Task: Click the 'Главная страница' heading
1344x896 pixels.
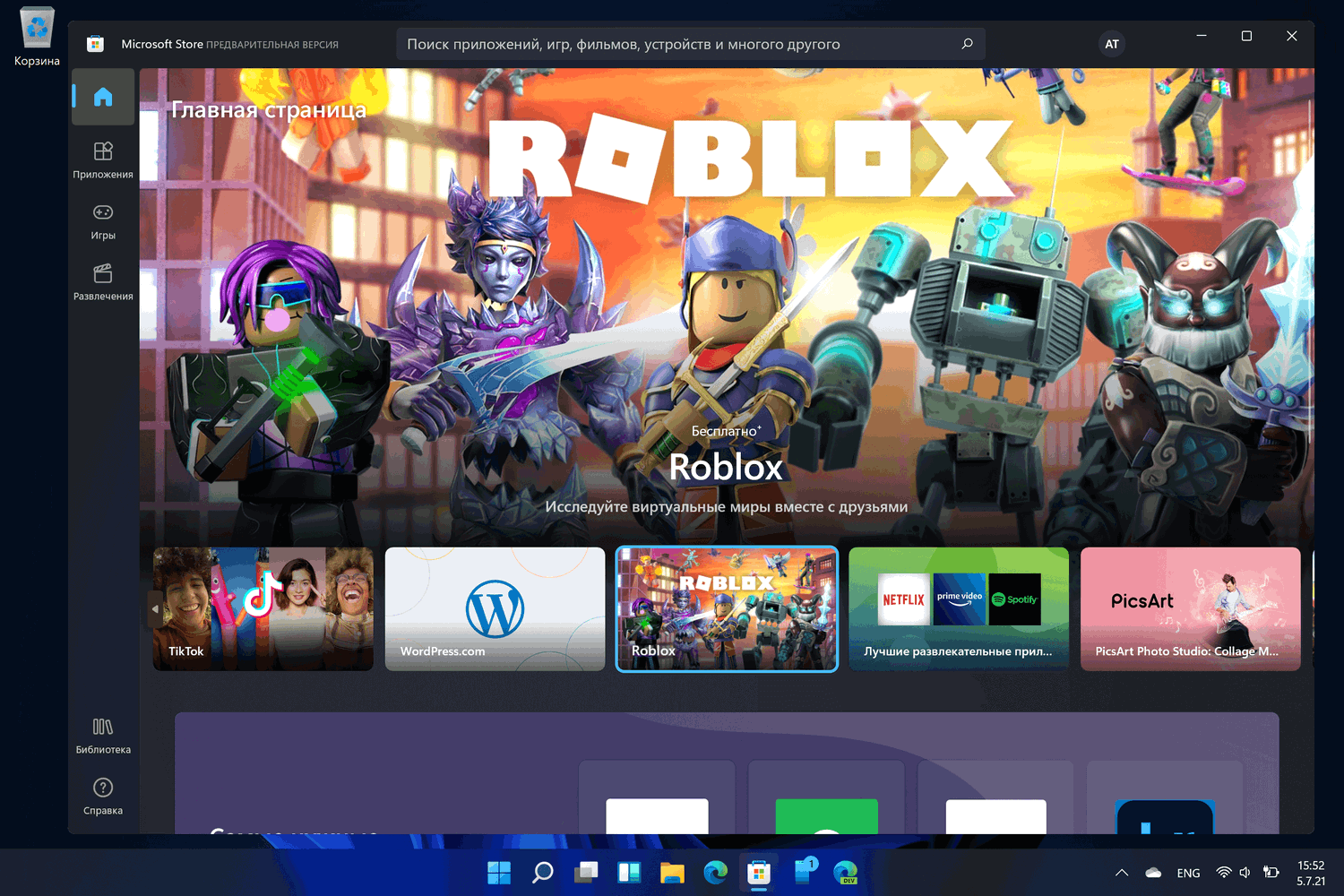Action: coord(269,110)
